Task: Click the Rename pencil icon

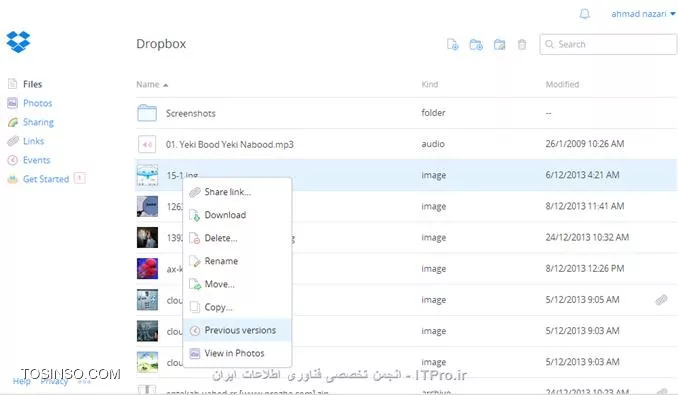Action: click(195, 261)
